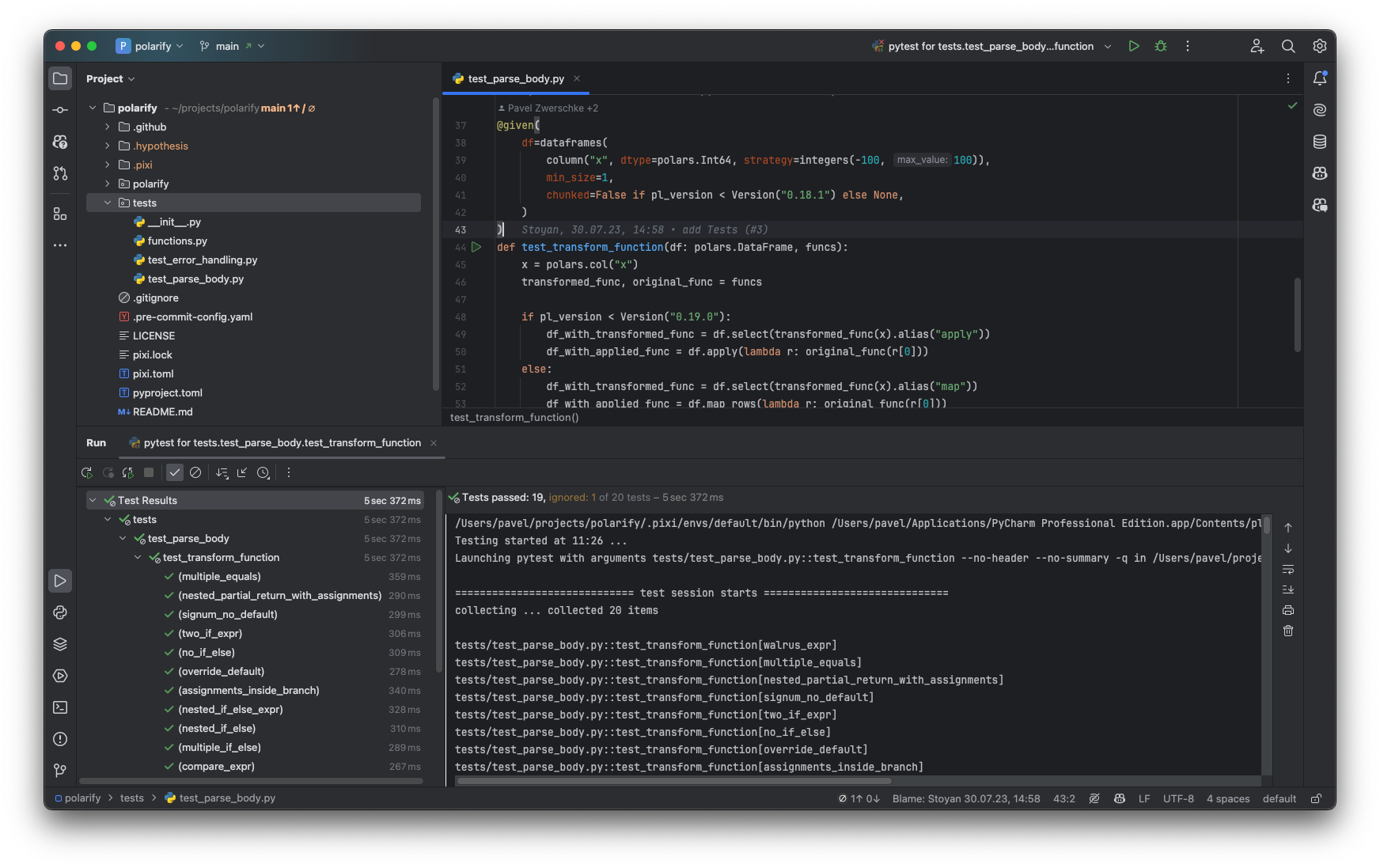1380x868 pixels.
Task: Rerun the tests in Run toolbar
Action: click(87, 472)
